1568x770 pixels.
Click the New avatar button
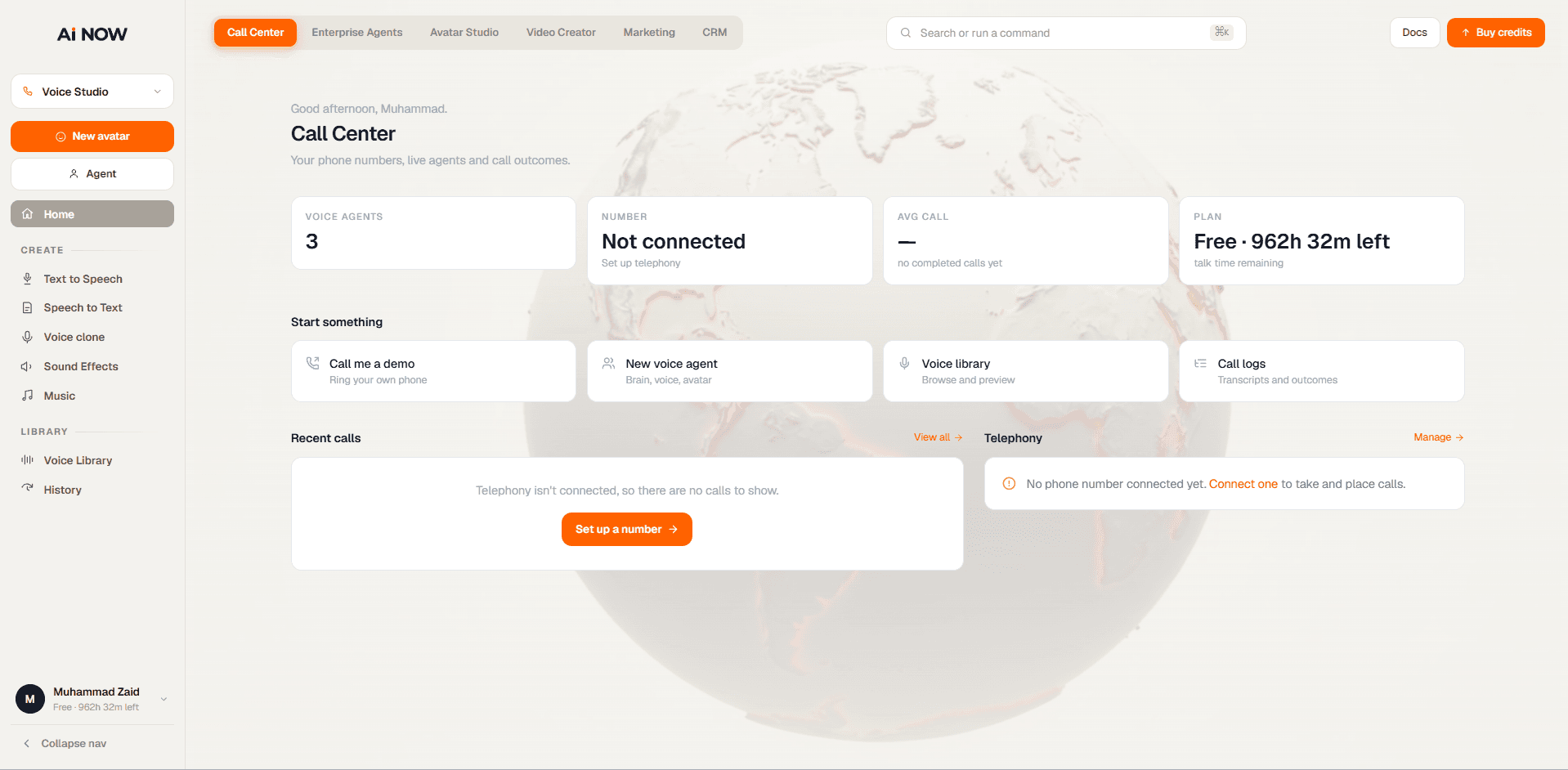point(92,137)
